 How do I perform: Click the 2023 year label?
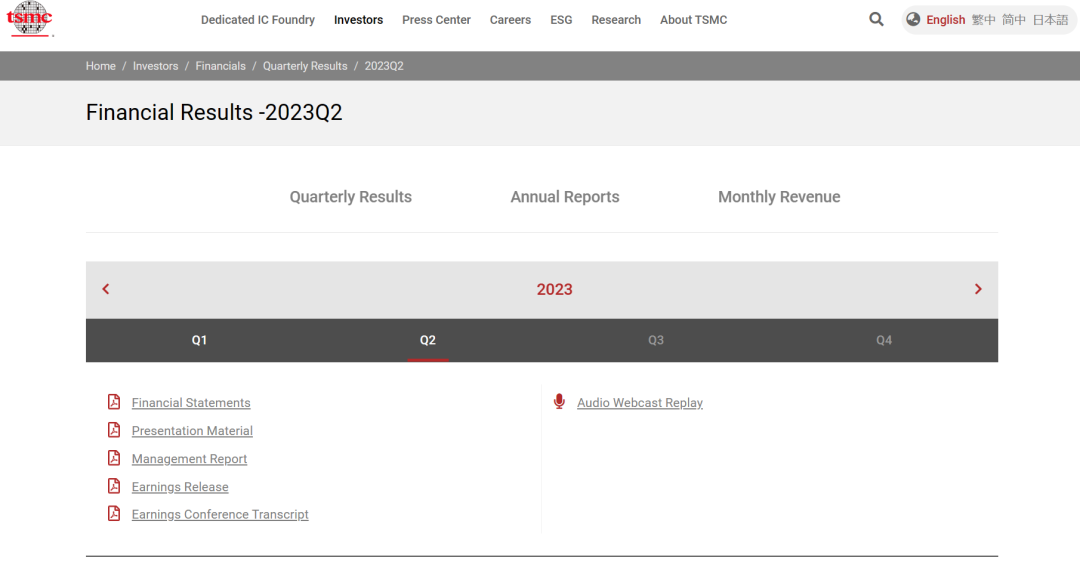[554, 289]
